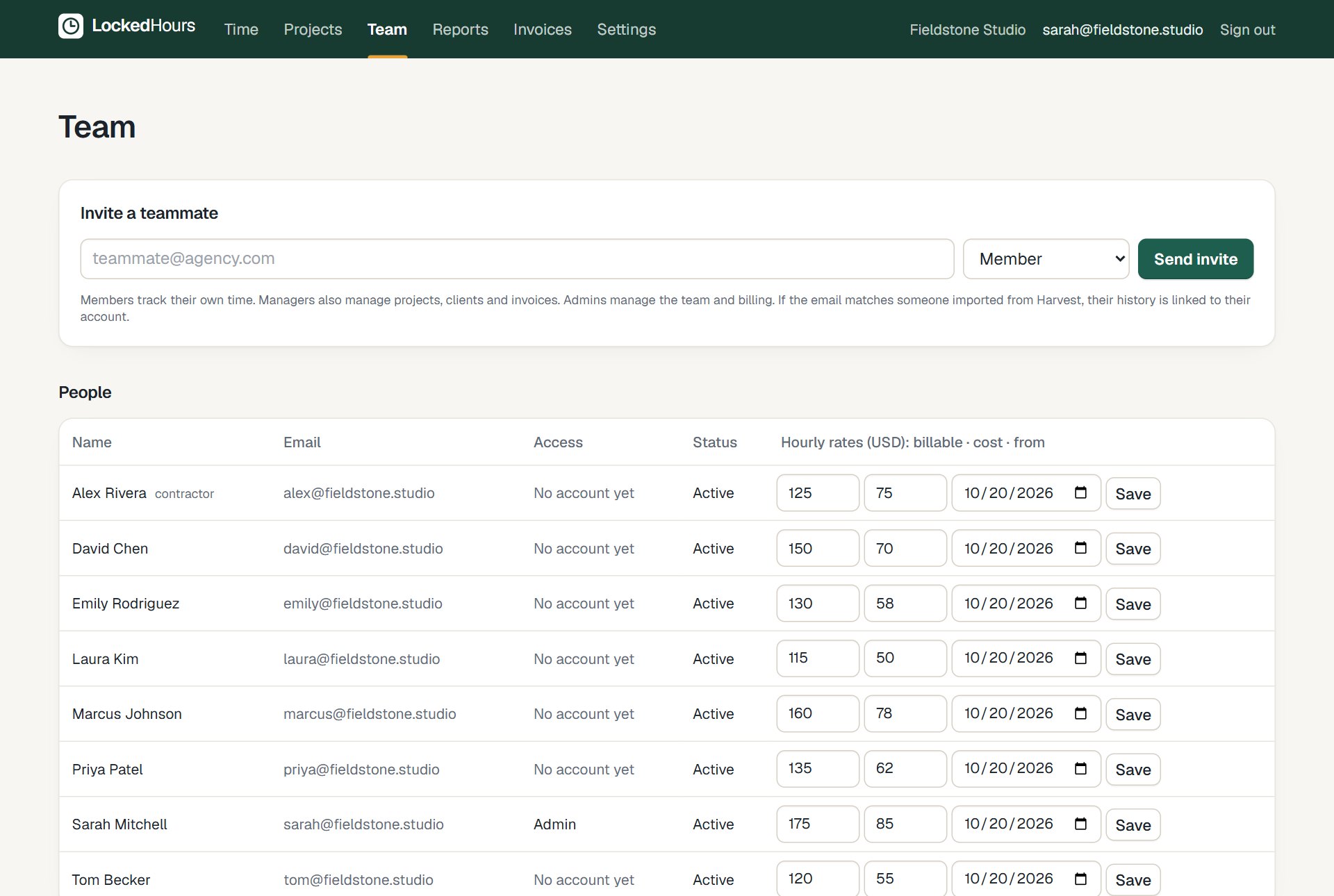Open the Projects tab

point(313,29)
